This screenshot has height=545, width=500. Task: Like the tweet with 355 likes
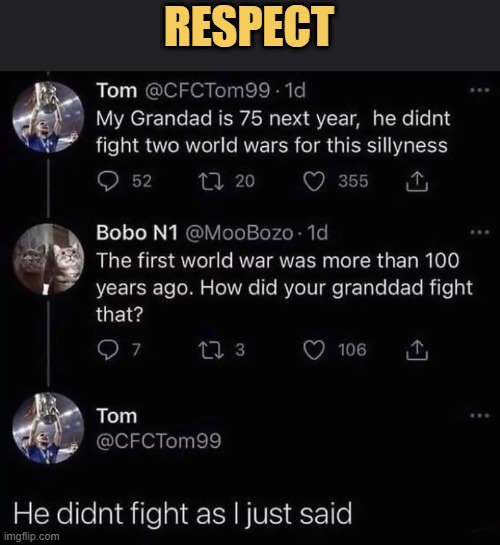pyautogui.click(x=314, y=181)
